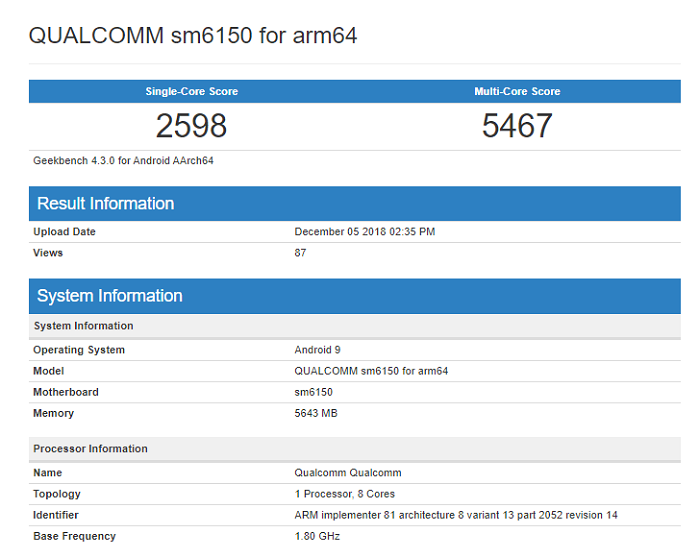The image size is (700, 557).
Task: Click Base Frequency value 1.80 GHz
Action: pos(317,536)
